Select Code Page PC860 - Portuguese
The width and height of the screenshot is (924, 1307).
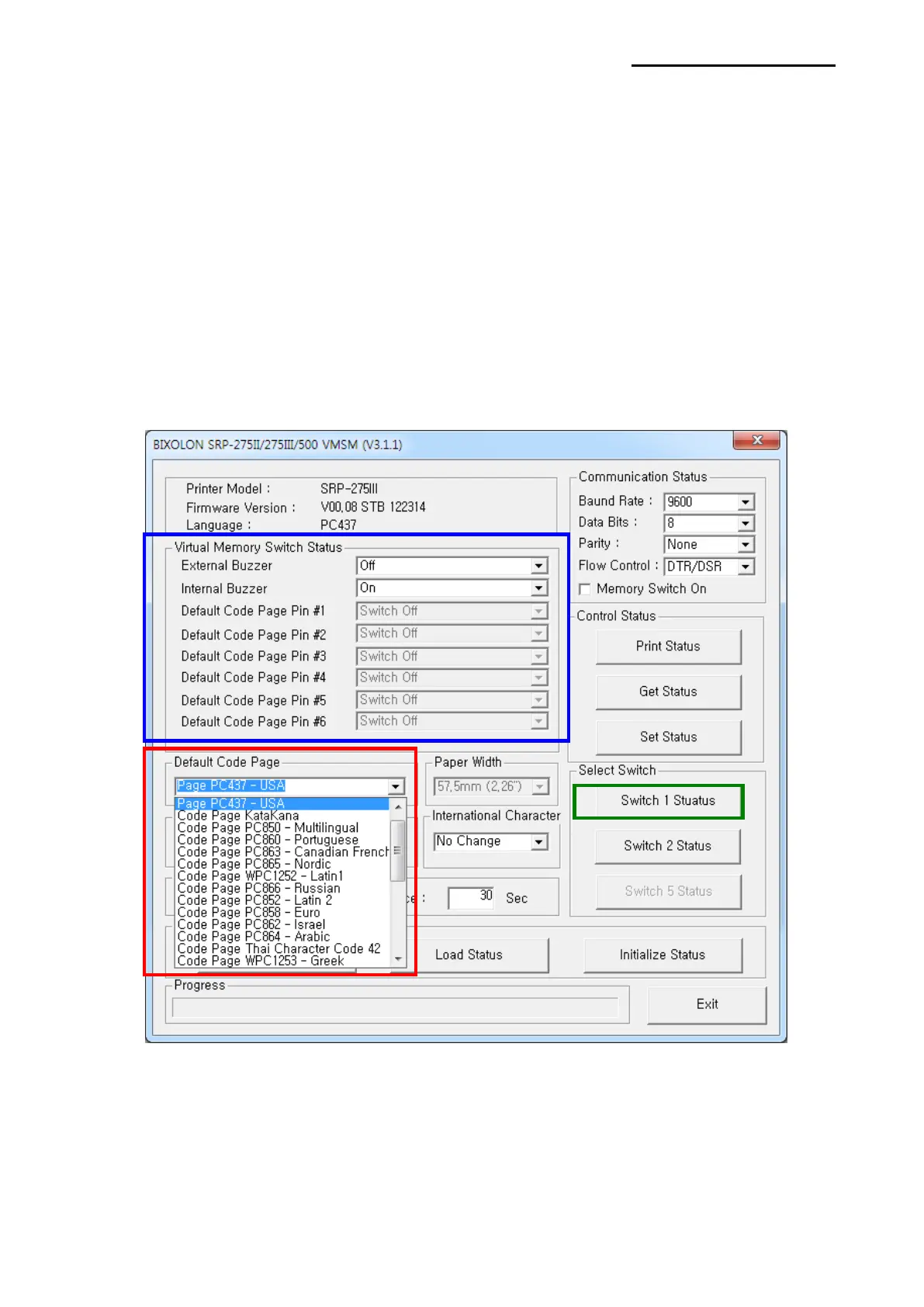tap(282, 841)
